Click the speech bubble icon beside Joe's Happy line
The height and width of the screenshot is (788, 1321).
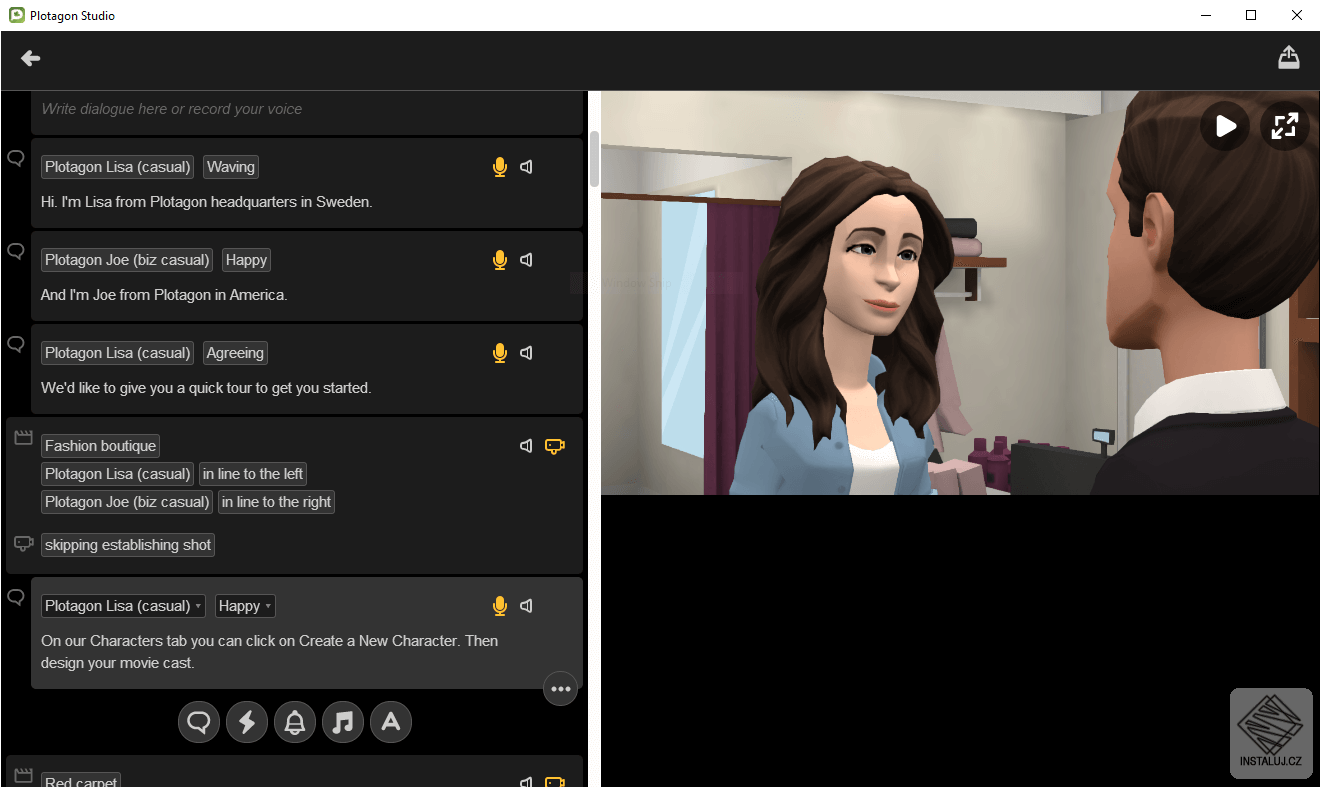point(16,251)
